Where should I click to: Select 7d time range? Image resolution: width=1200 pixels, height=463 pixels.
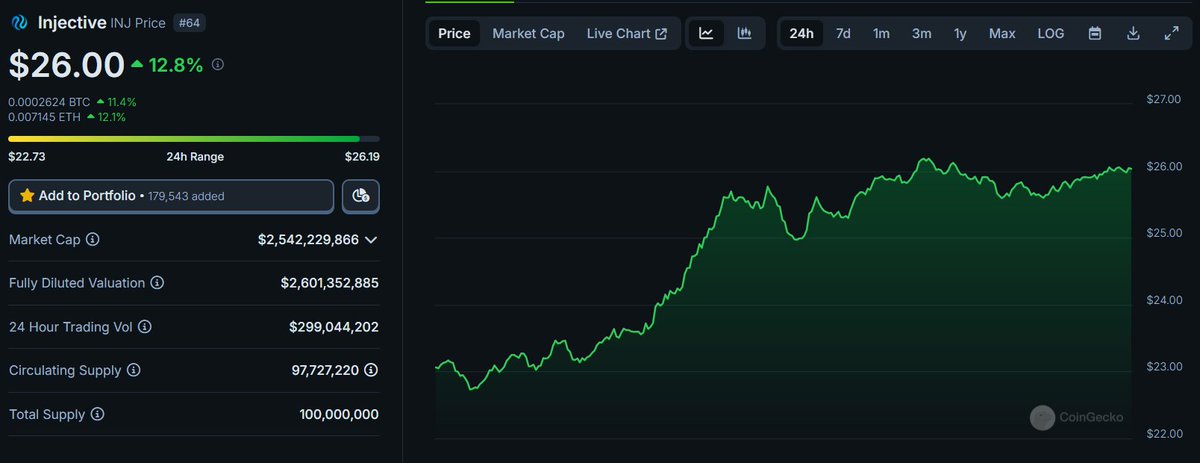[843, 33]
